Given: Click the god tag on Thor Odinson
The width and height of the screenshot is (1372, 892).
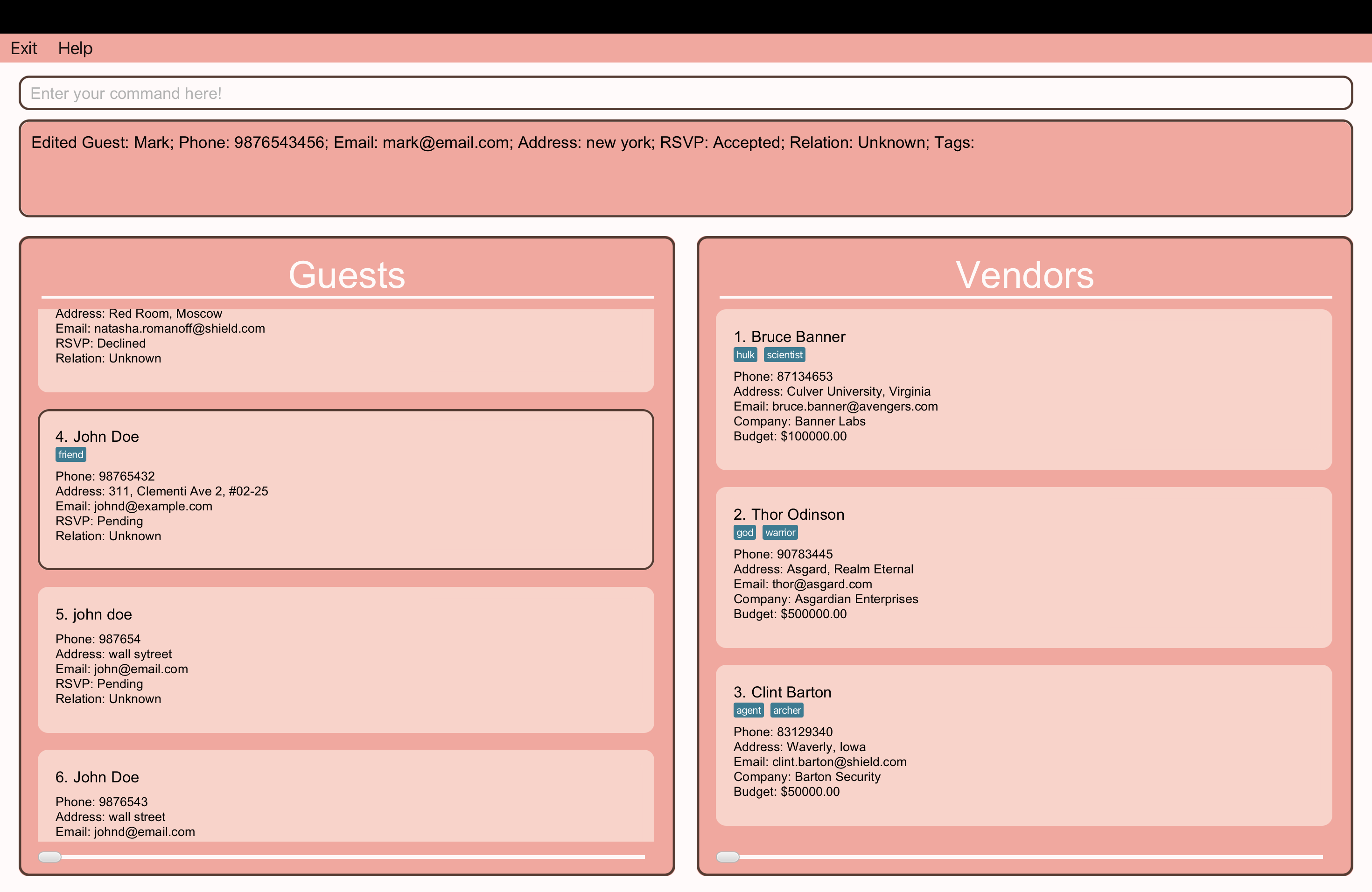Looking at the screenshot, I should point(744,532).
